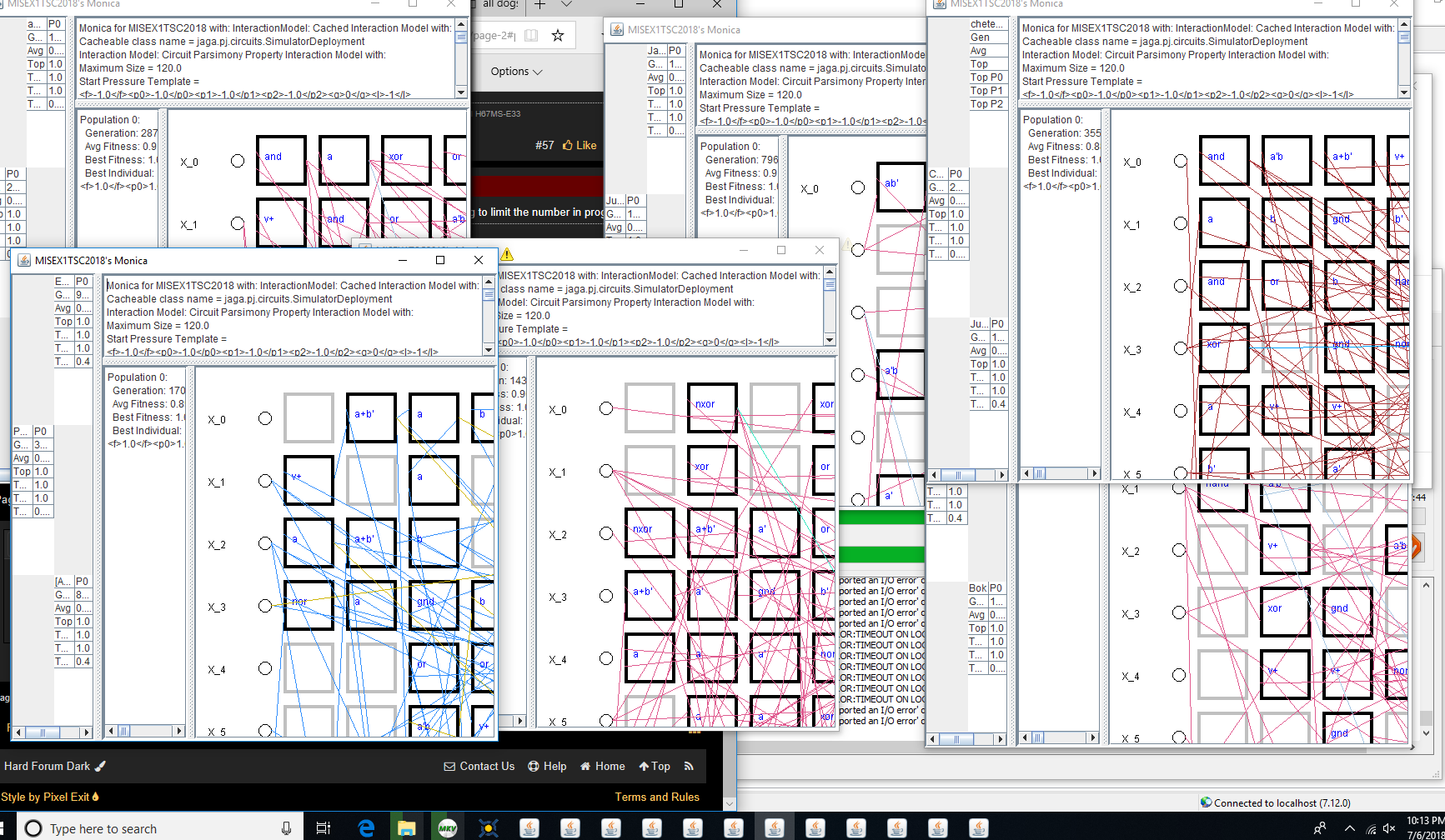Click X_0 input node in Generation 287 window

click(238, 161)
